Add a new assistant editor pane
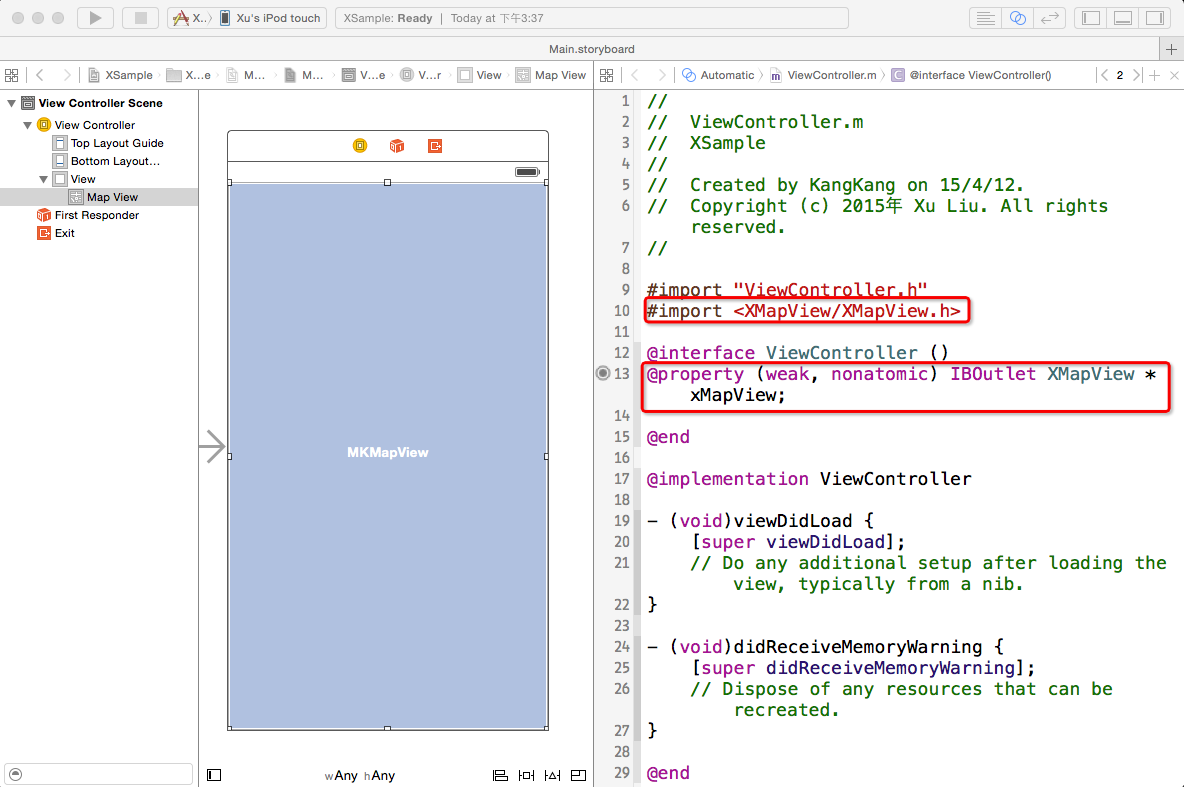1184x787 pixels. tap(1155, 75)
